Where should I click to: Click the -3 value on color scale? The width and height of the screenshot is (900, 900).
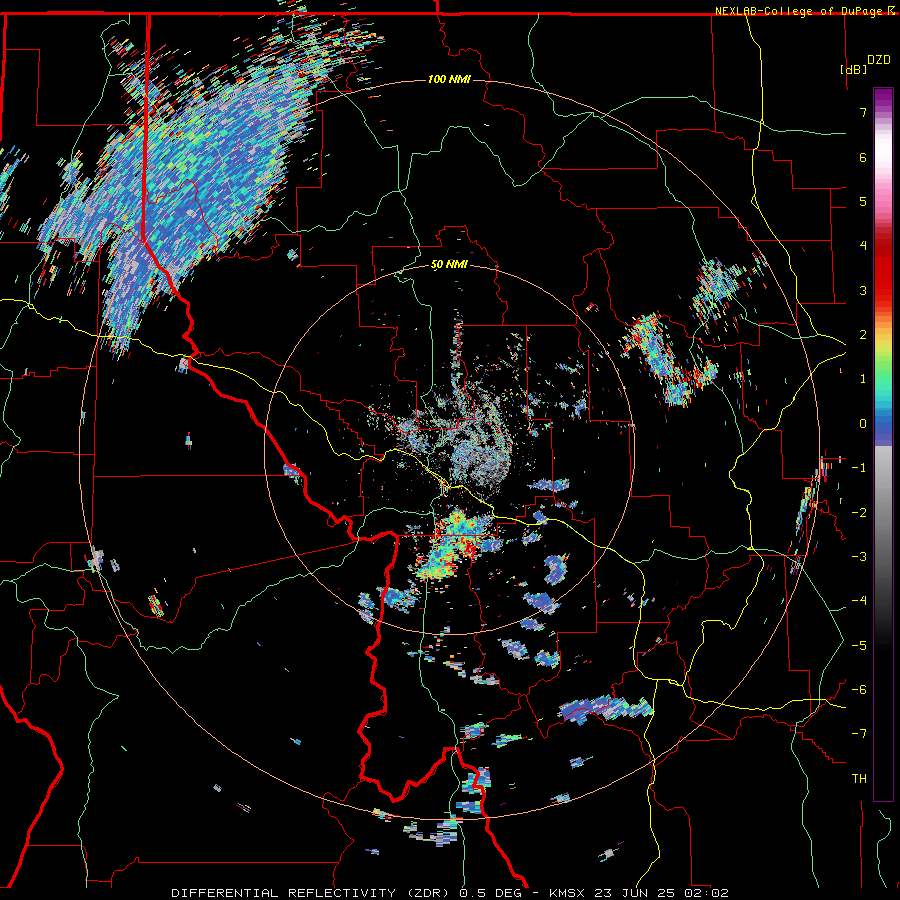(859, 557)
